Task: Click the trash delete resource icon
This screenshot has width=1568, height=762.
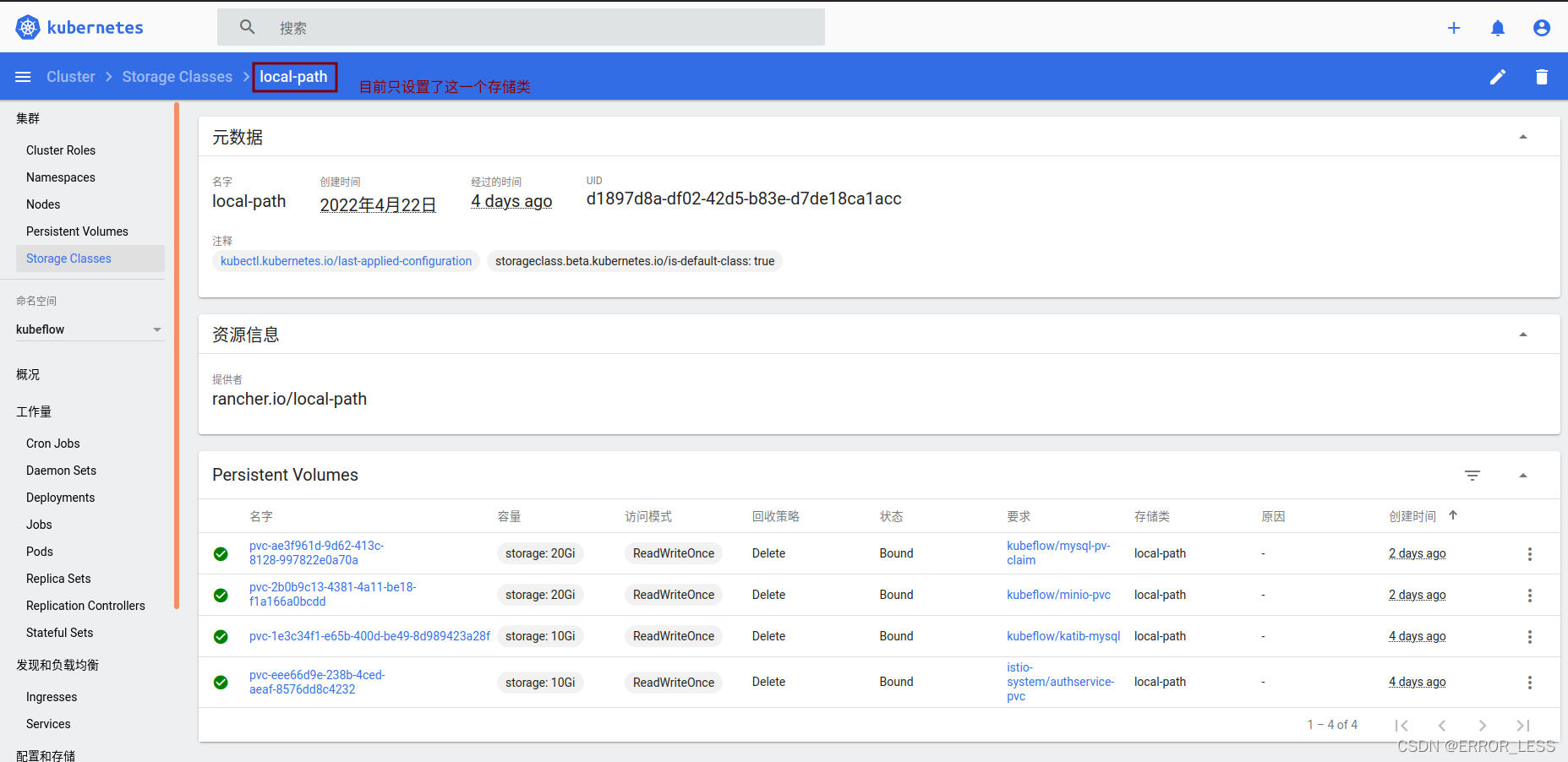Action: point(1542,77)
